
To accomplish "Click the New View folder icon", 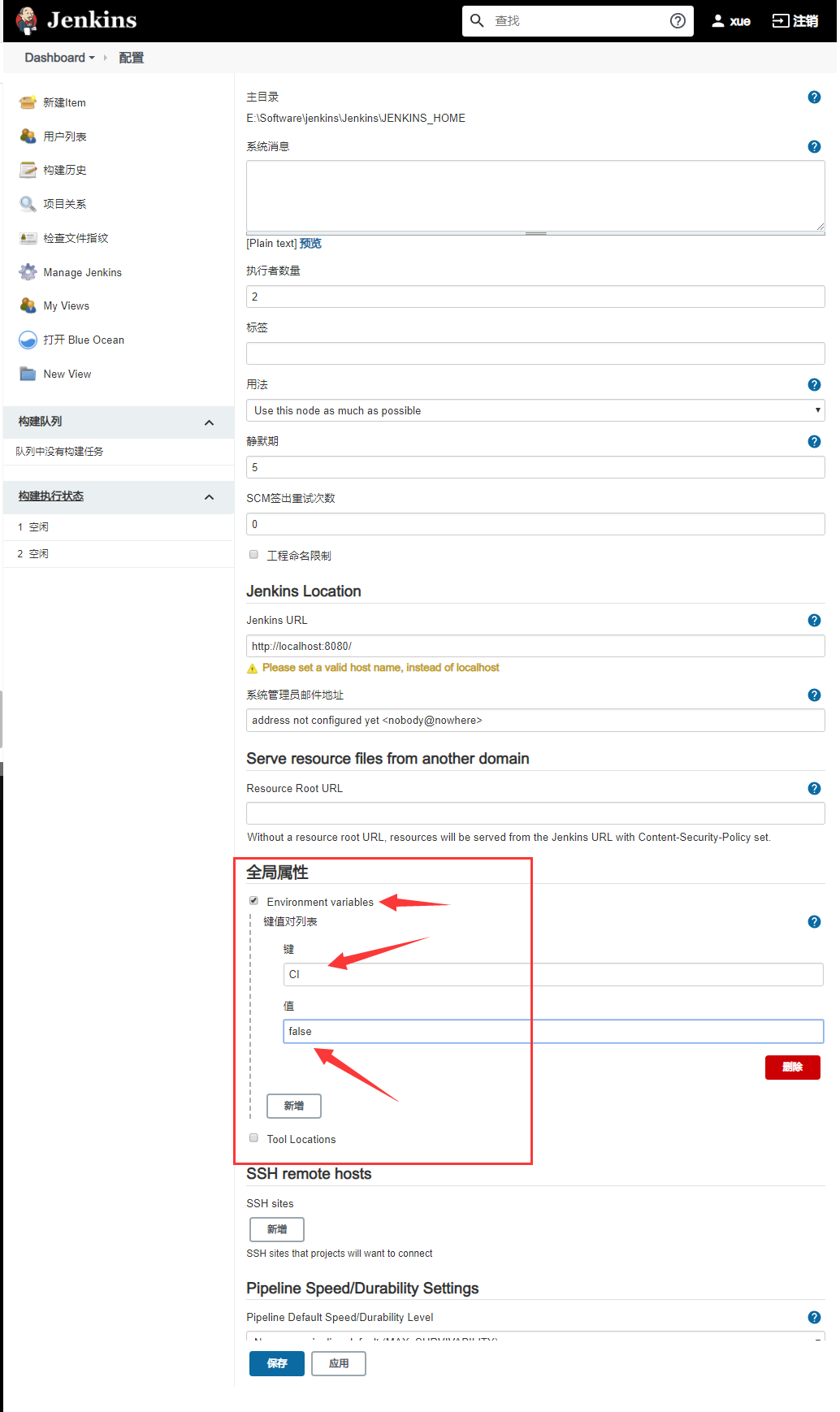I will click(x=28, y=374).
